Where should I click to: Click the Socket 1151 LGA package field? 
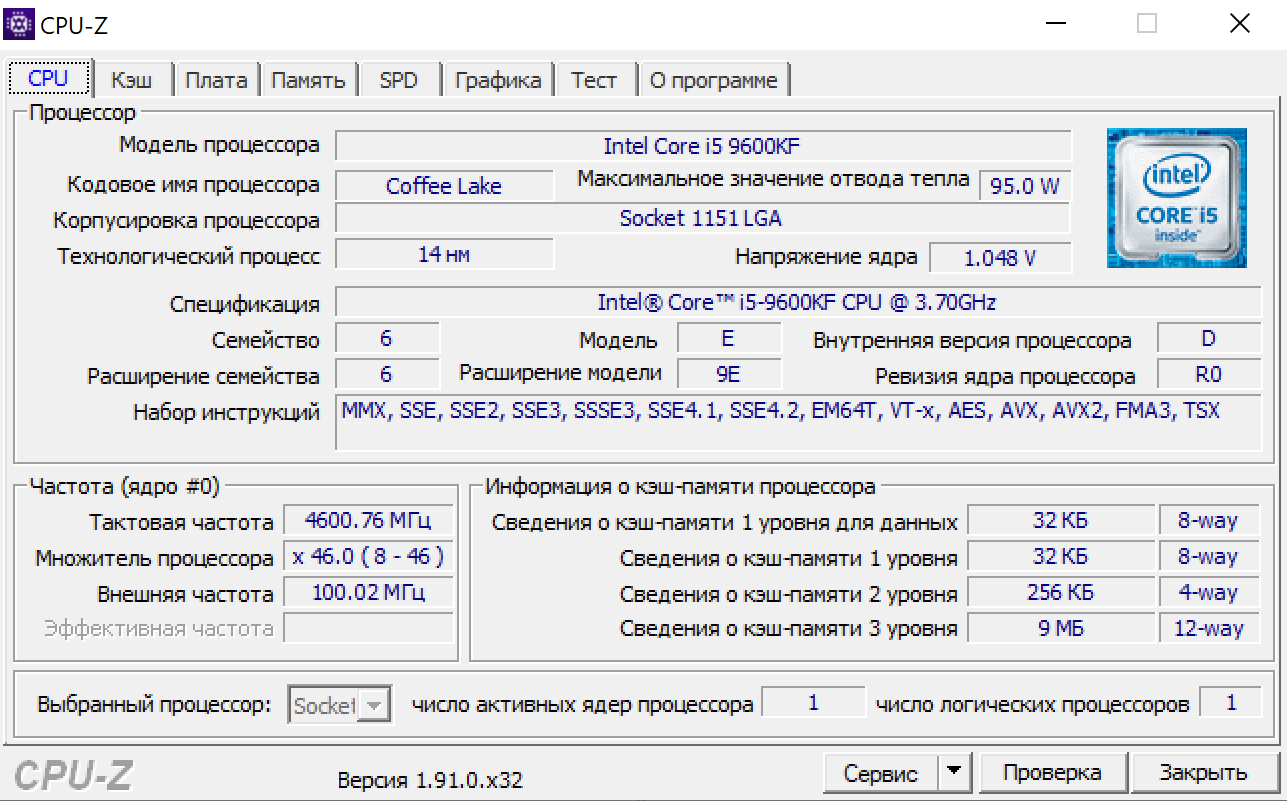703,218
